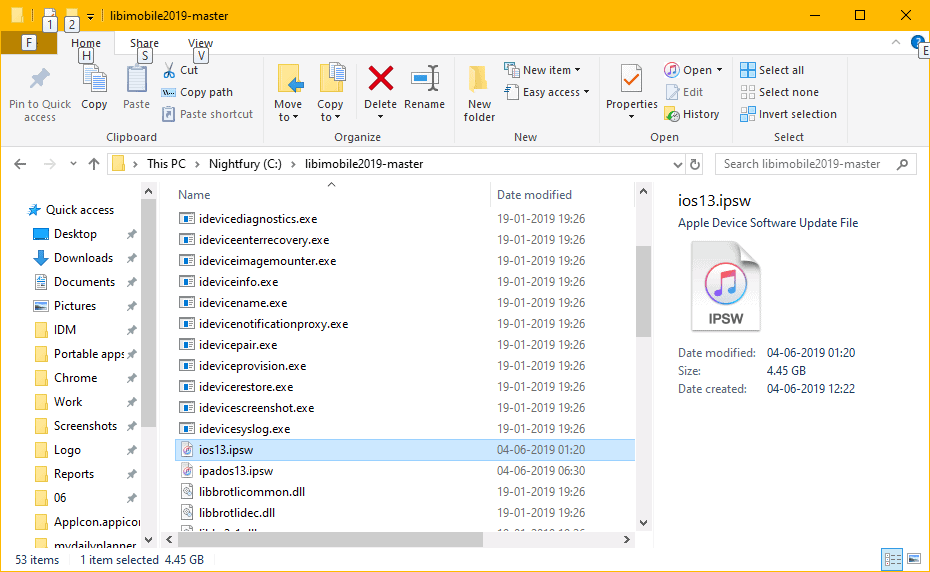The height and width of the screenshot is (572, 930).
Task: Select ideviceinfo.exe
Action: point(238,282)
